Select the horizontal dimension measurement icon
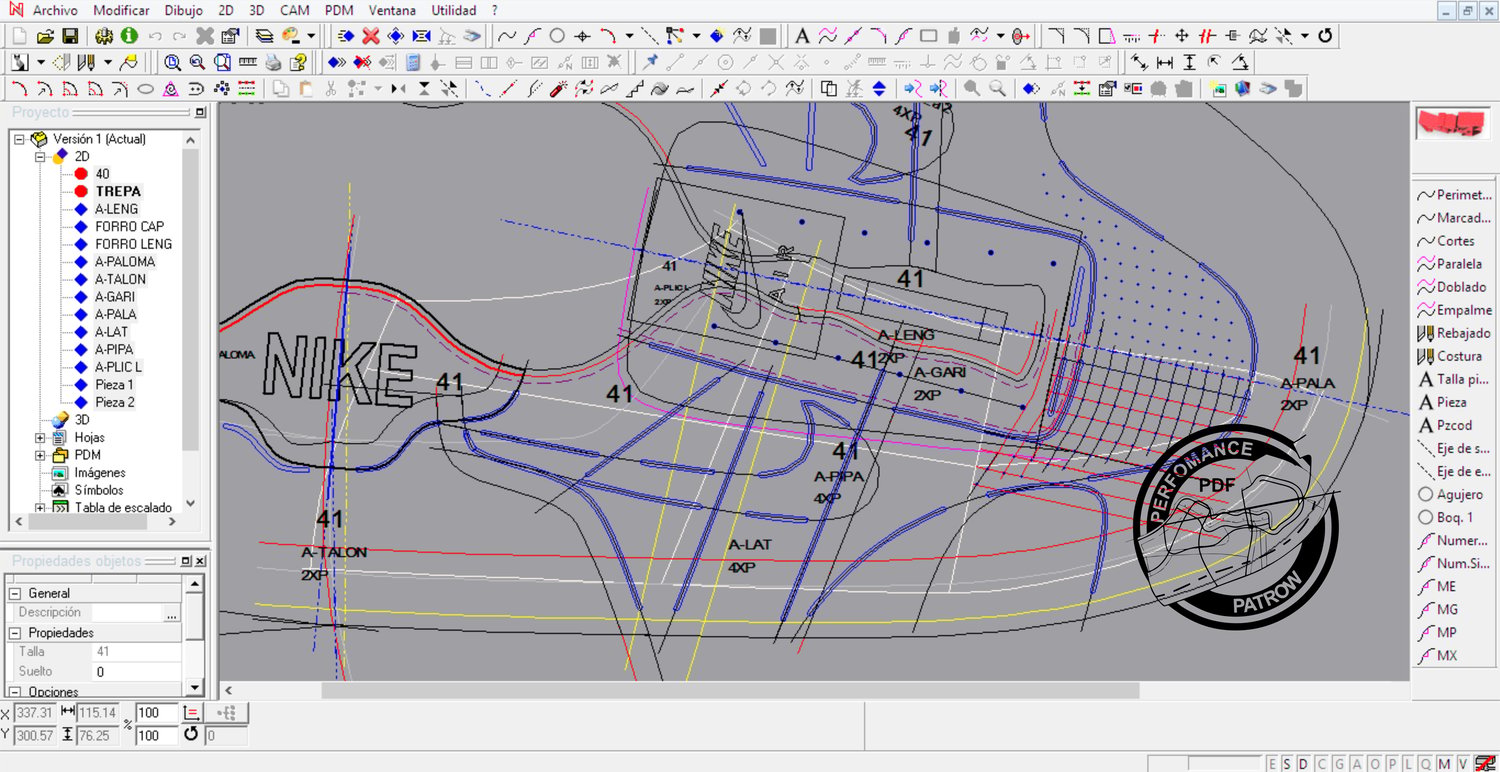 (x=1165, y=62)
